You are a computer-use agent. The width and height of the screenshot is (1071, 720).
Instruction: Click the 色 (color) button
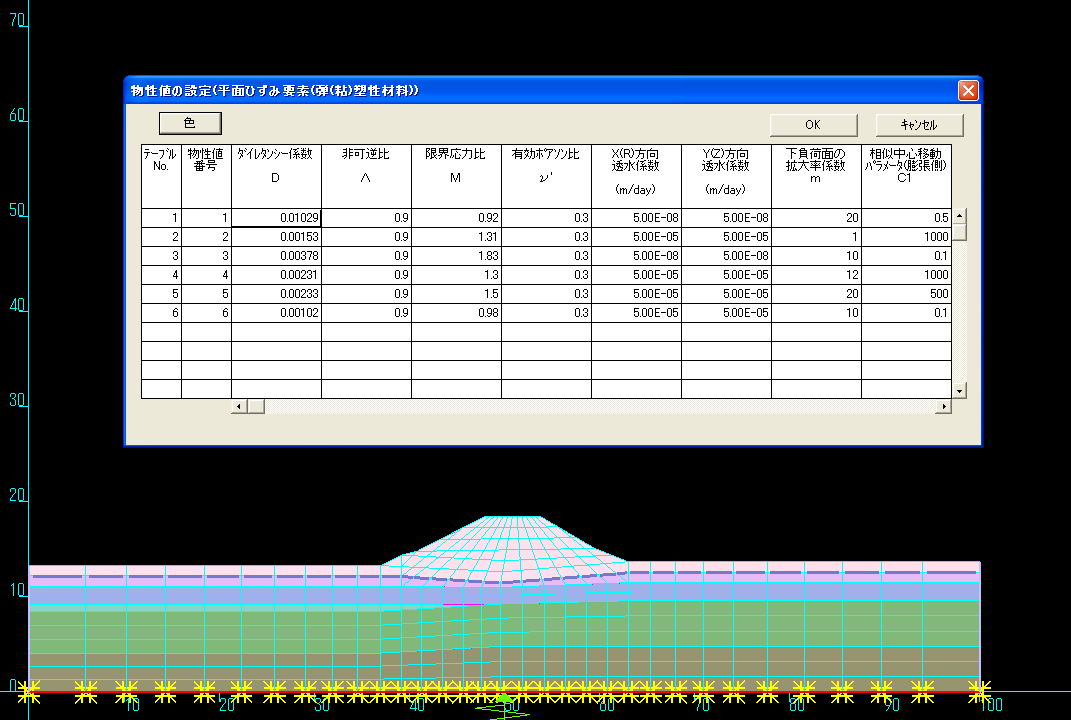pyautogui.click(x=190, y=122)
